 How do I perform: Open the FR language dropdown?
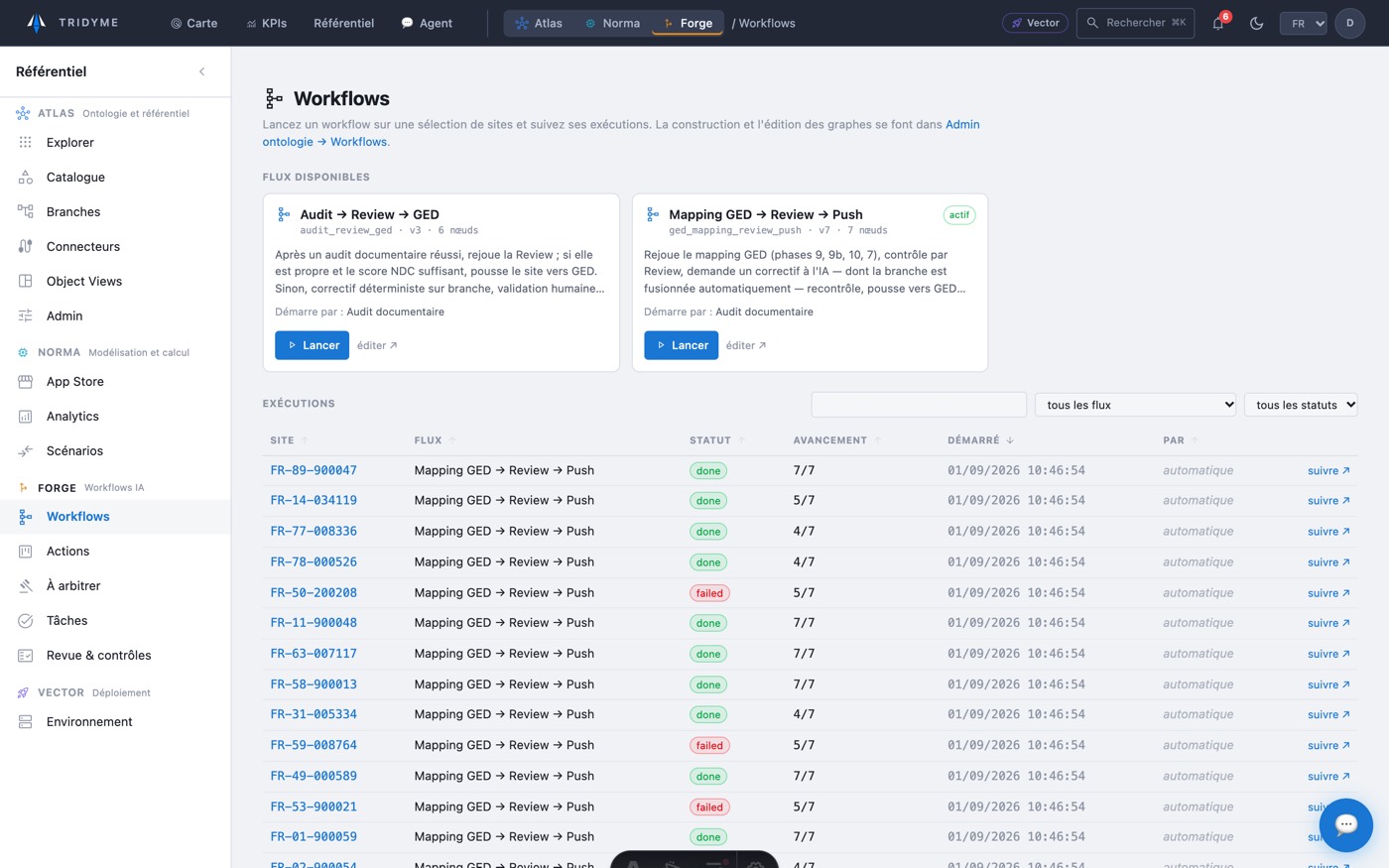(x=1303, y=23)
